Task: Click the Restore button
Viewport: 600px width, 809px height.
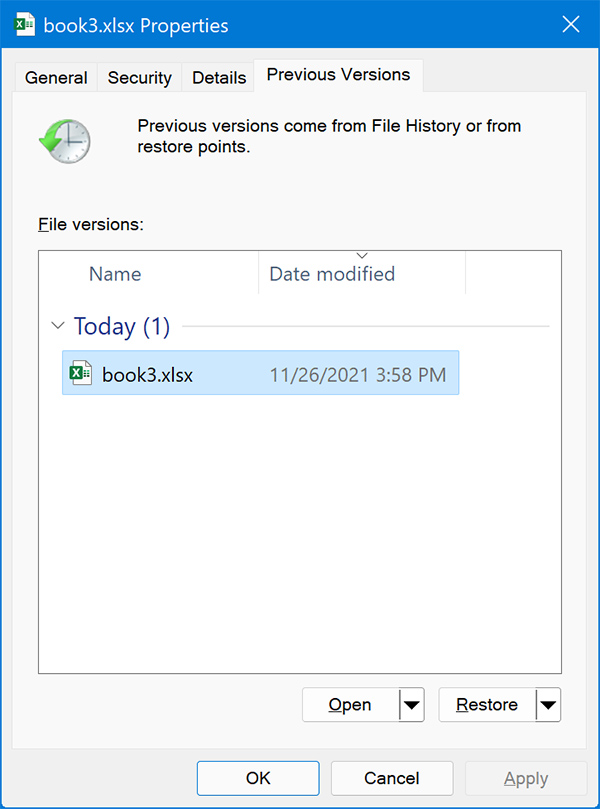Action: click(487, 704)
